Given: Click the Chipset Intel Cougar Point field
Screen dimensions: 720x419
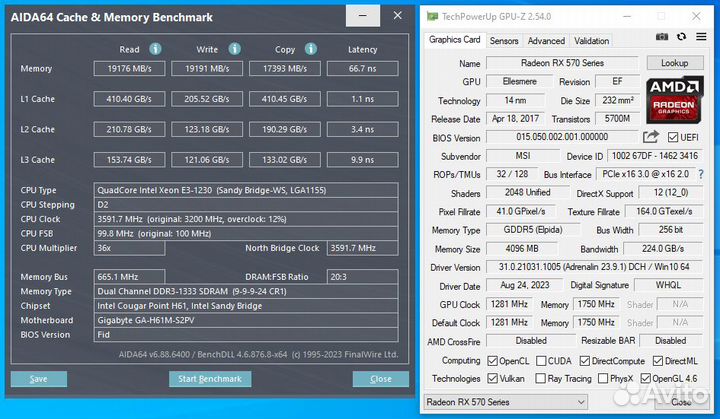Looking at the screenshot, I should tap(246, 306).
